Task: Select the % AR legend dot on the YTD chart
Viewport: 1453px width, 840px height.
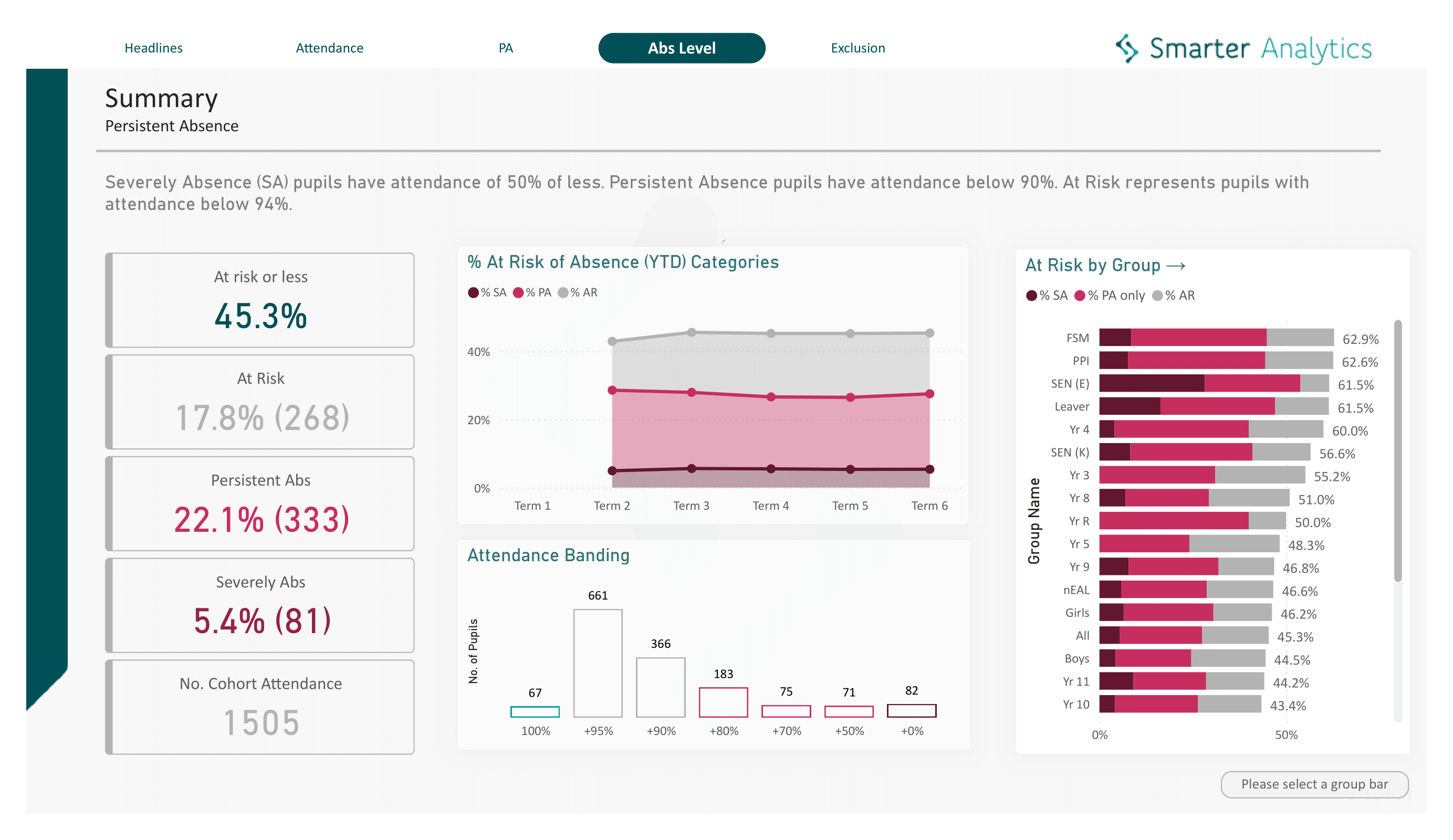Action: [562, 292]
